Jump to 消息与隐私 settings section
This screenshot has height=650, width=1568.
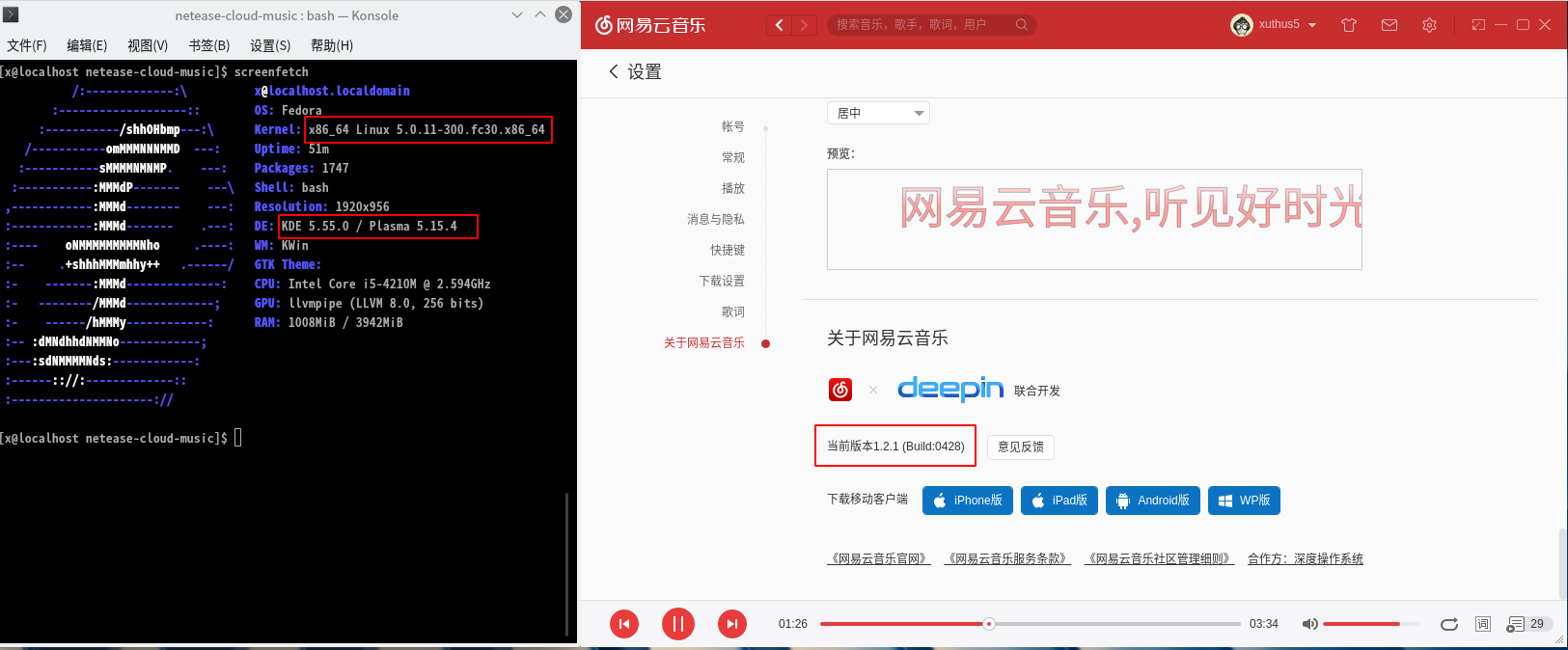[716, 219]
